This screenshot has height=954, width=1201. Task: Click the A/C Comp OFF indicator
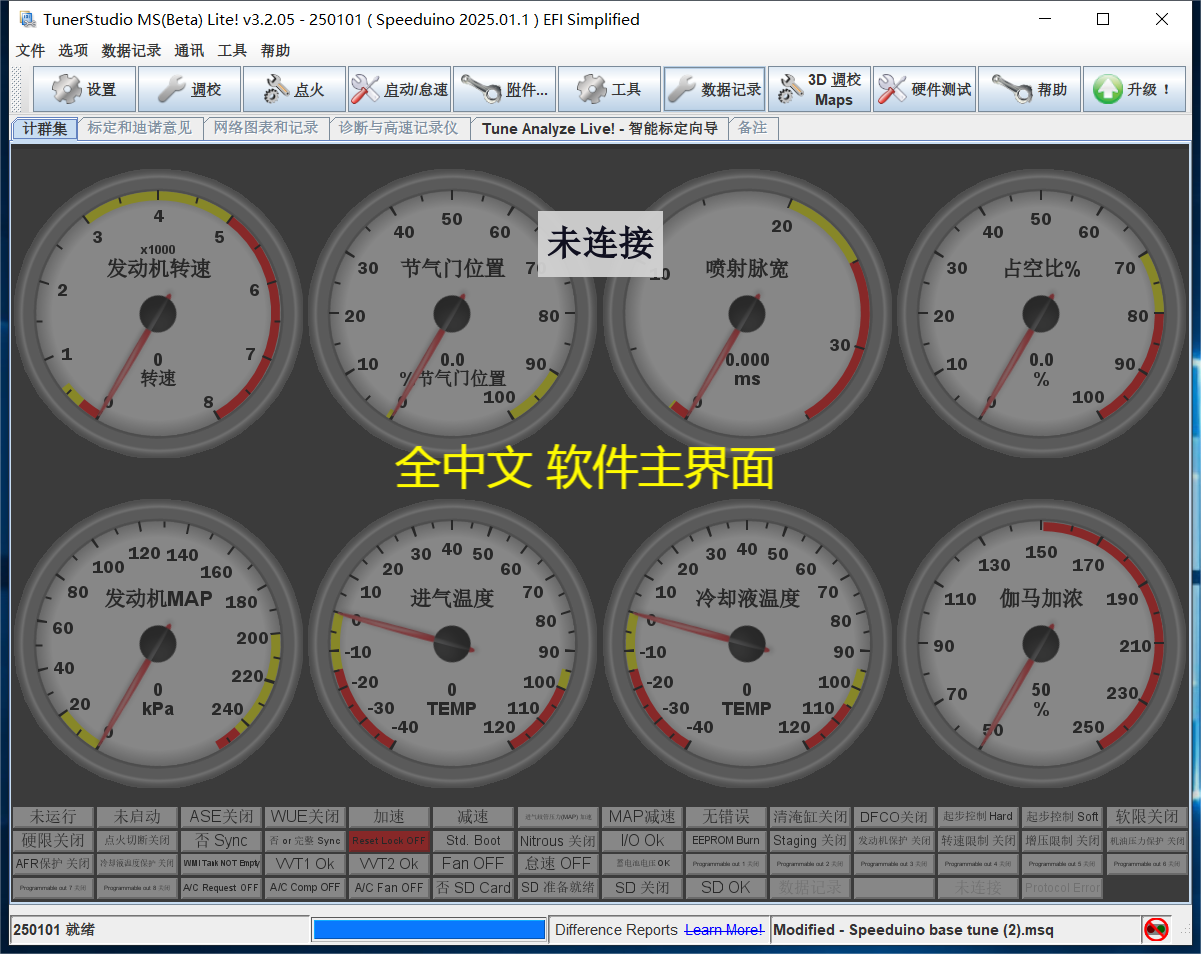(x=305, y=888)
